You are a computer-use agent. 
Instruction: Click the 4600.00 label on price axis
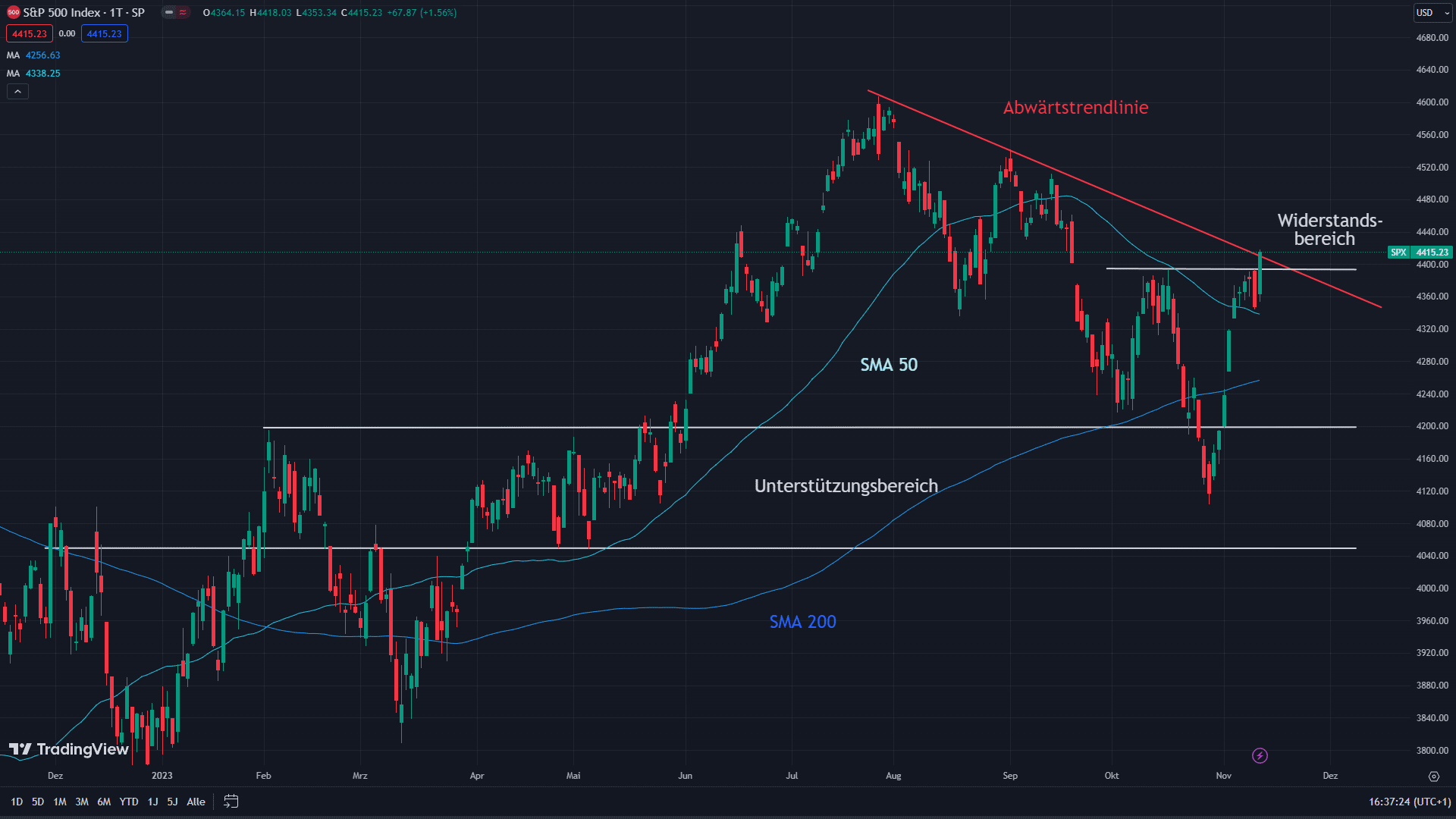click(1432, 102)
